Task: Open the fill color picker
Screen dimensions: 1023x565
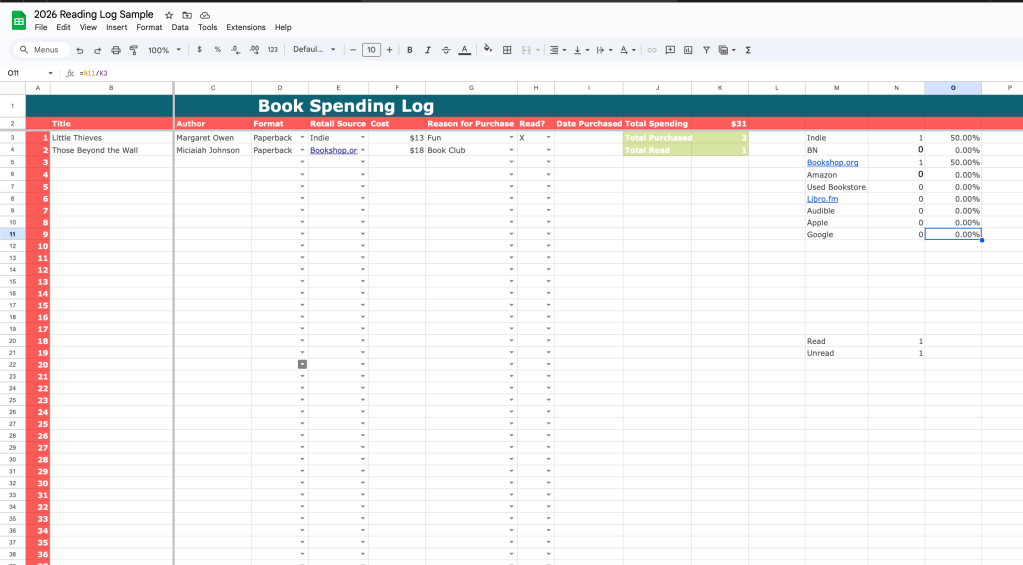Action: tap(487, 50)
